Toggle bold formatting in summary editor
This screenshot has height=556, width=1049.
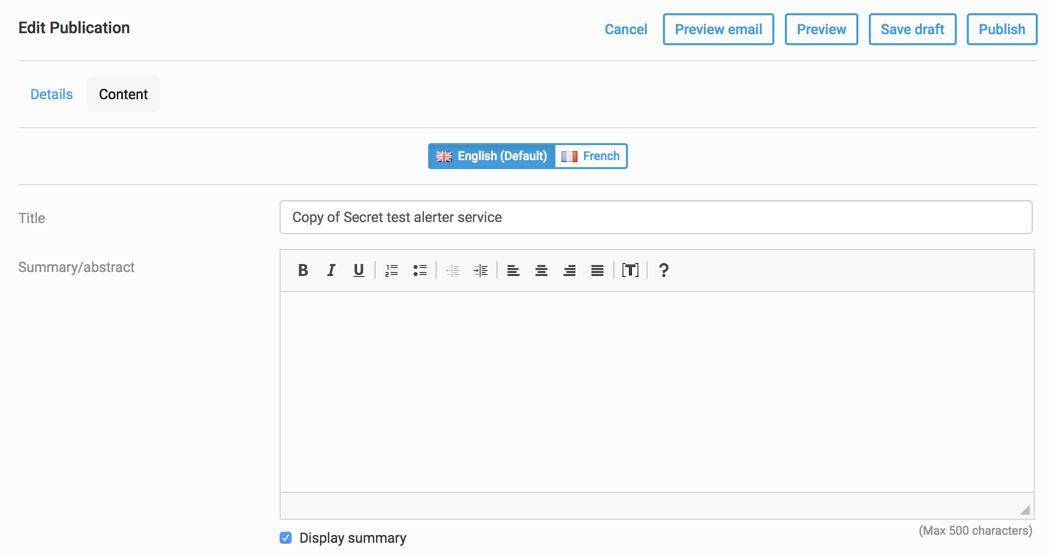pyautogui.click(x=303, y=270)
